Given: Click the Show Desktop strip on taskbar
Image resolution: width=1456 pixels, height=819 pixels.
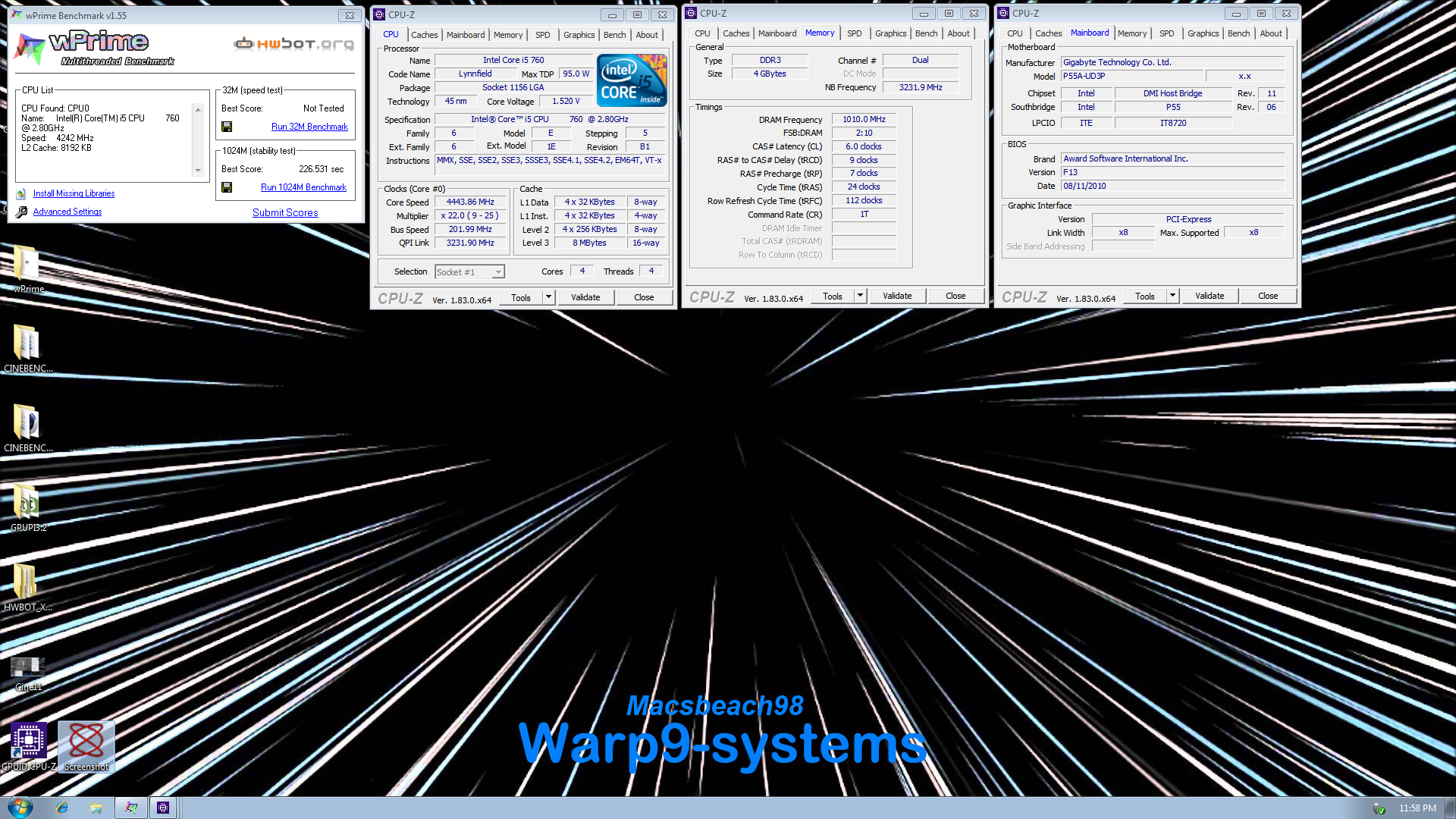Looking at the screenshot, I should click(1450, 808).
